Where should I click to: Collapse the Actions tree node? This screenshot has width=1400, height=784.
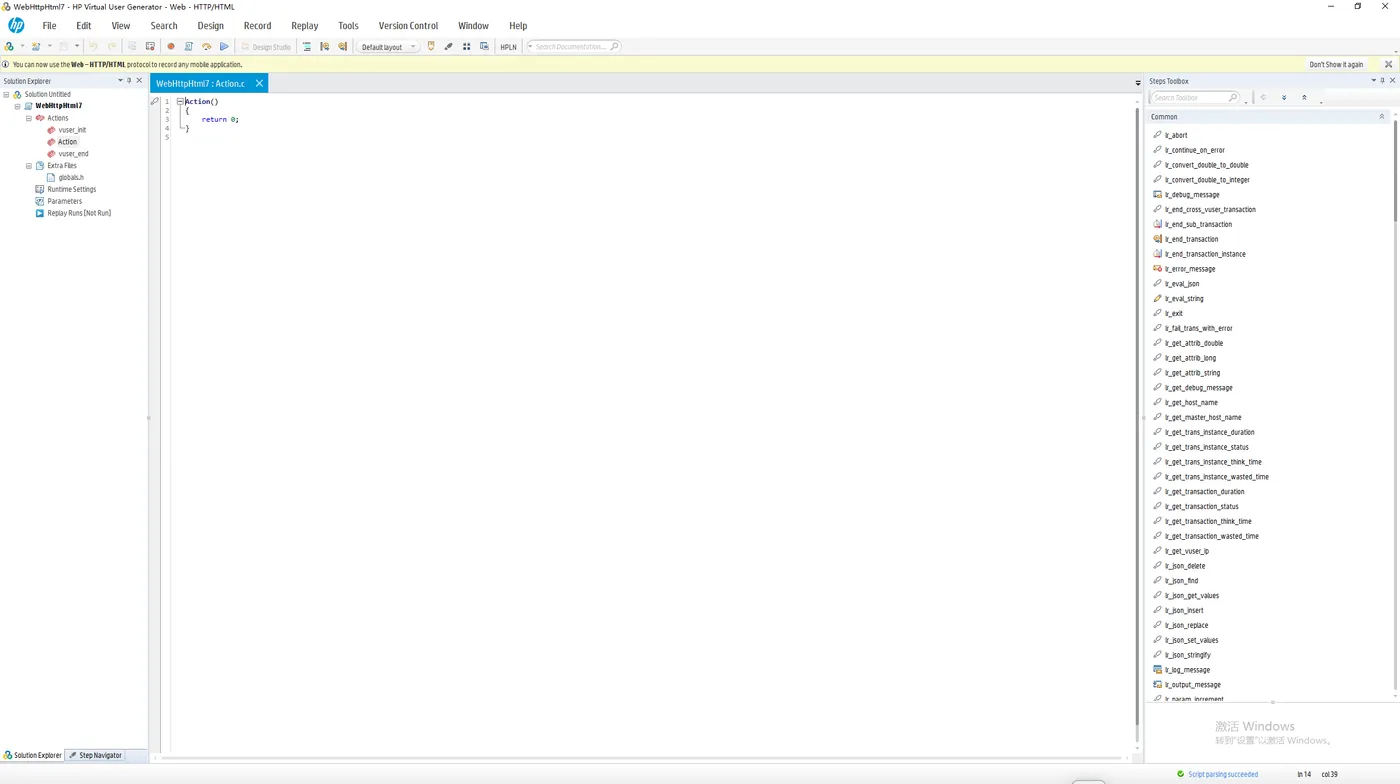pyautogui.click(x=29, y=118)
